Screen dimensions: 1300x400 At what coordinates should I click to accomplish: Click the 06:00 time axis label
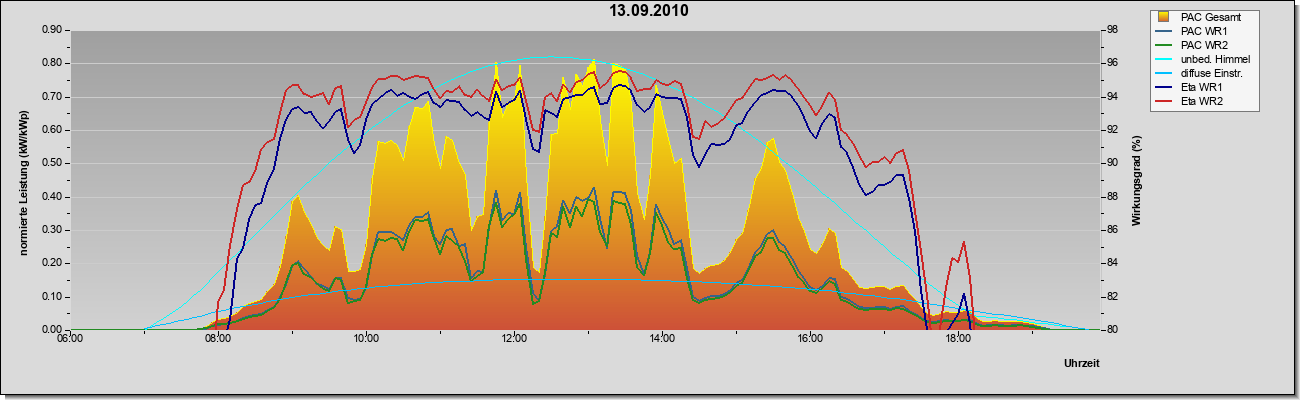70,338
